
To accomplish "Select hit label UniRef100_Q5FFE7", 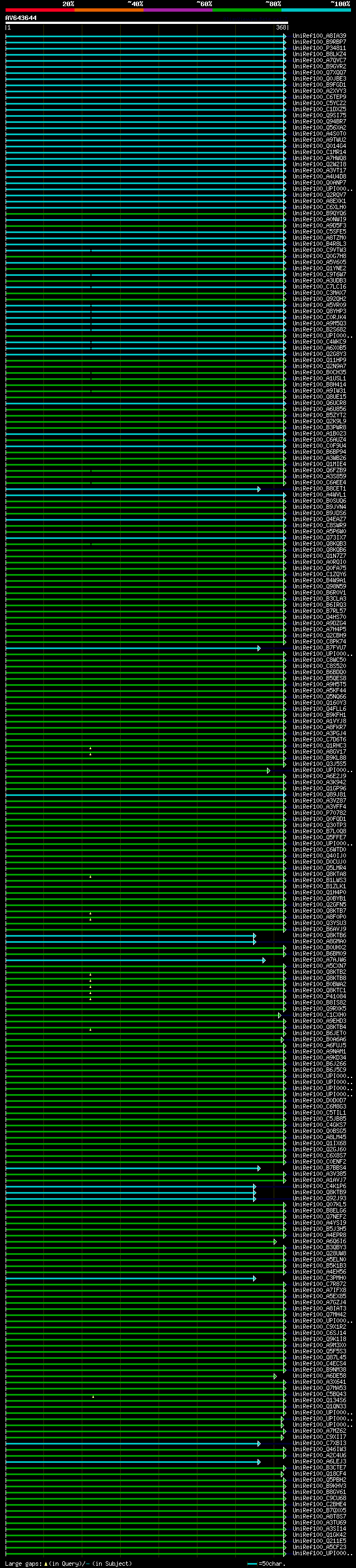I will [x=319, y=838].
